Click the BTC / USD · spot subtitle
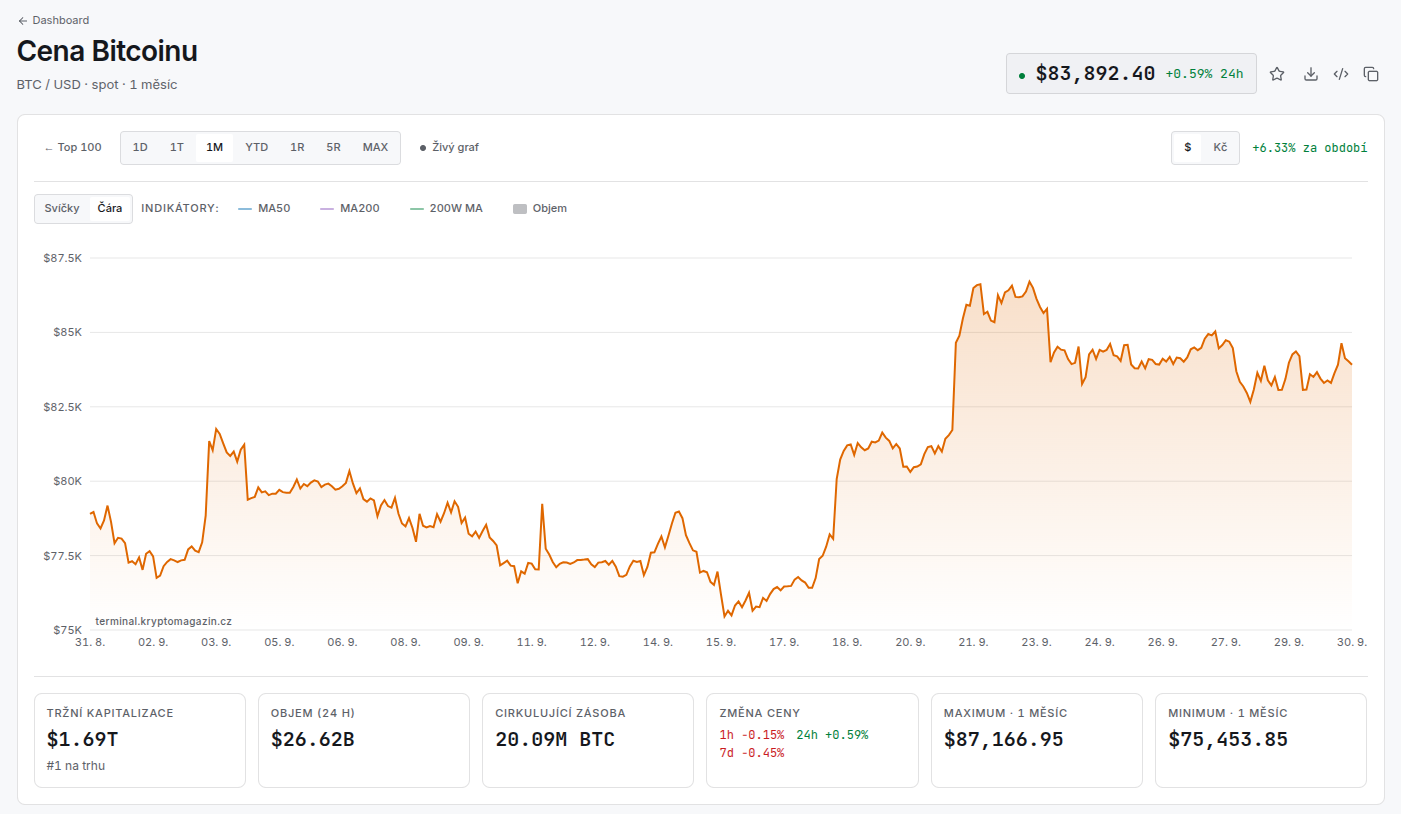This screenshot has height=814, width=1401. 97,85
